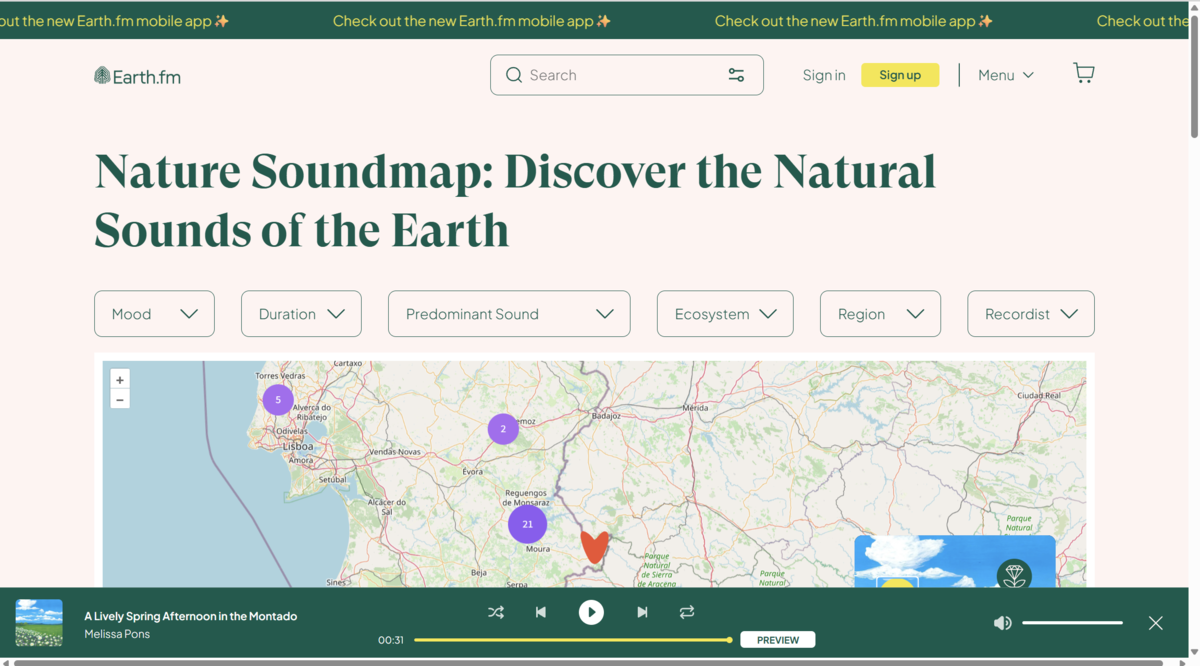1200x666 pixels.
Task: Click the Search input field
Action: [x=627, y=75]
